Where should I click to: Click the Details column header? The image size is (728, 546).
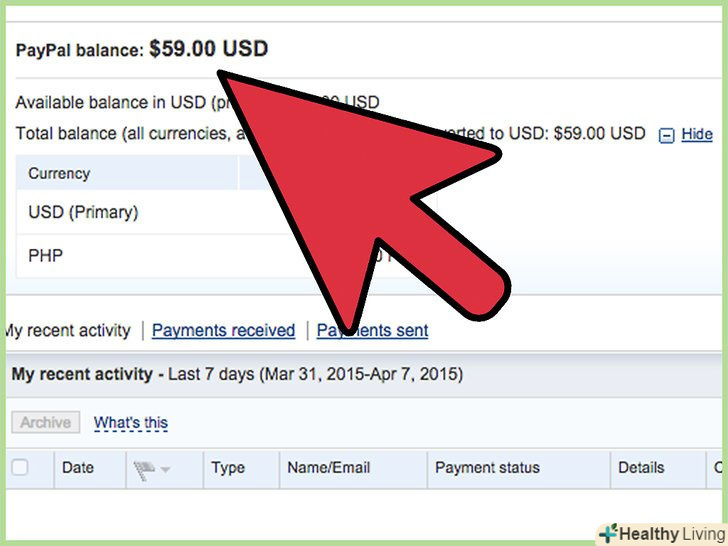tap(640, 467)
